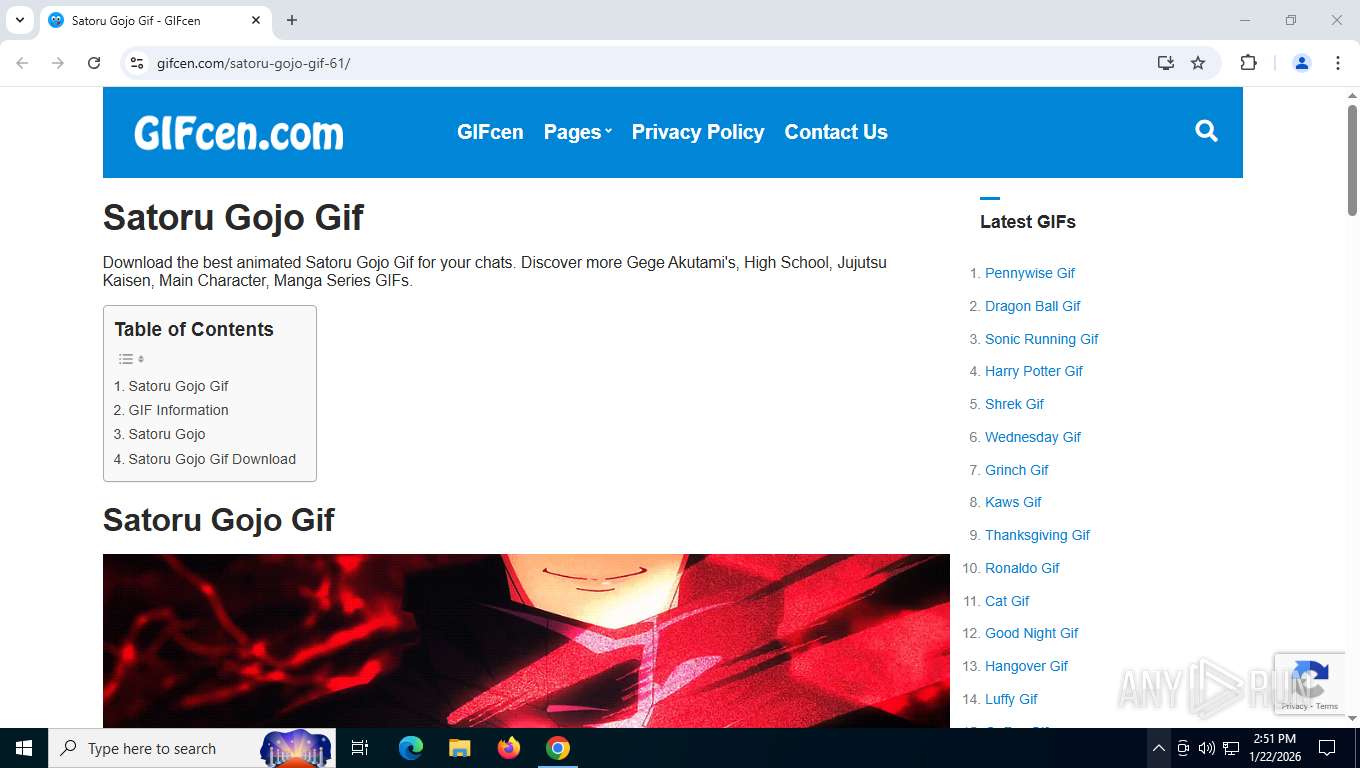Screen dimensions: 1360x768
Task: Open the network tray icon
Action: click(1231, 748)
